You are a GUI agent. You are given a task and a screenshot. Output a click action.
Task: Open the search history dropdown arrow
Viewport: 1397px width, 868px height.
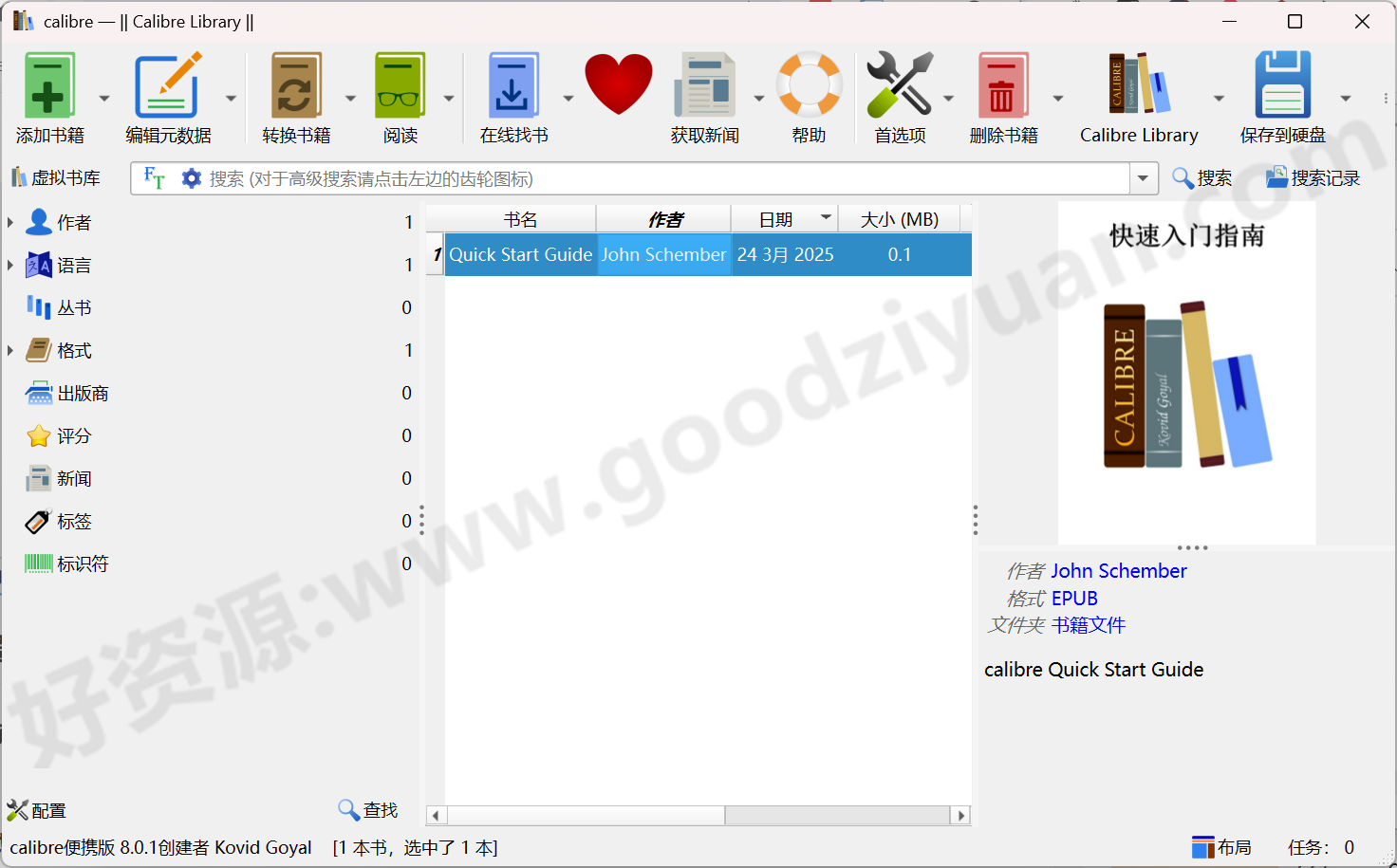click(1143, 178)
